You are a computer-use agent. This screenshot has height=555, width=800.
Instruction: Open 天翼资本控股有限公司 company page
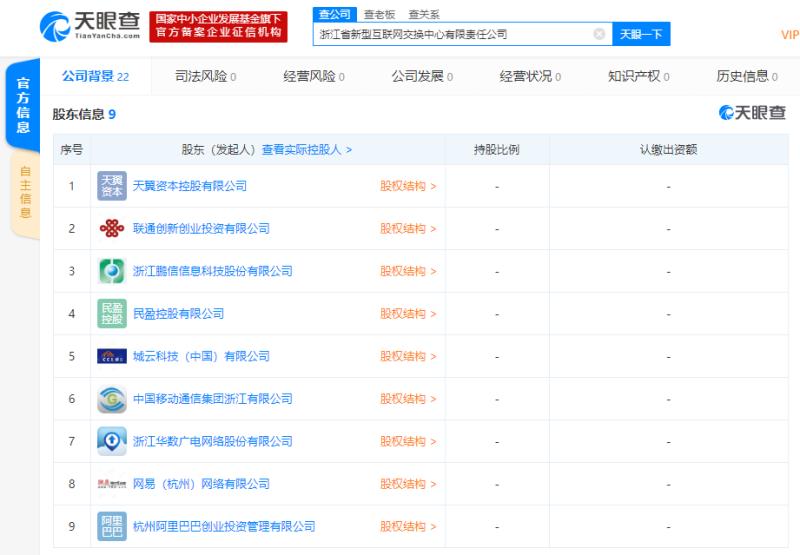190,186
